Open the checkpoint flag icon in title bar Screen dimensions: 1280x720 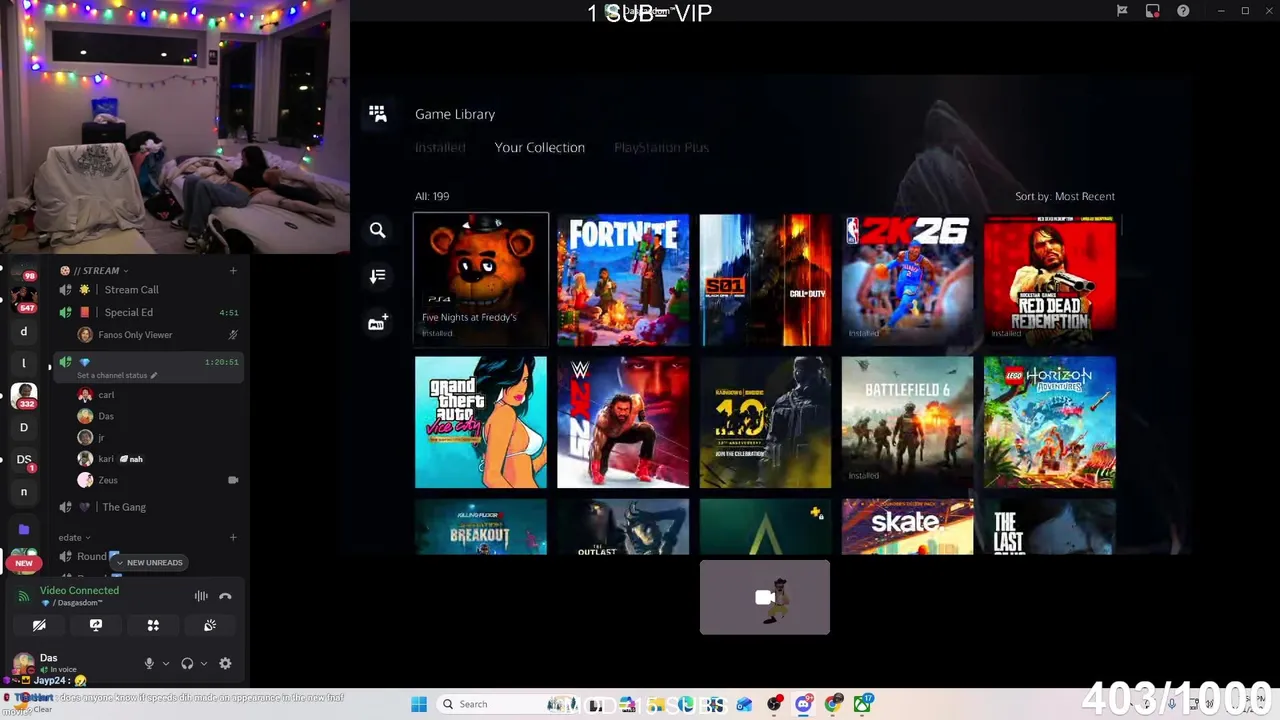click(x=1122, y=11)
